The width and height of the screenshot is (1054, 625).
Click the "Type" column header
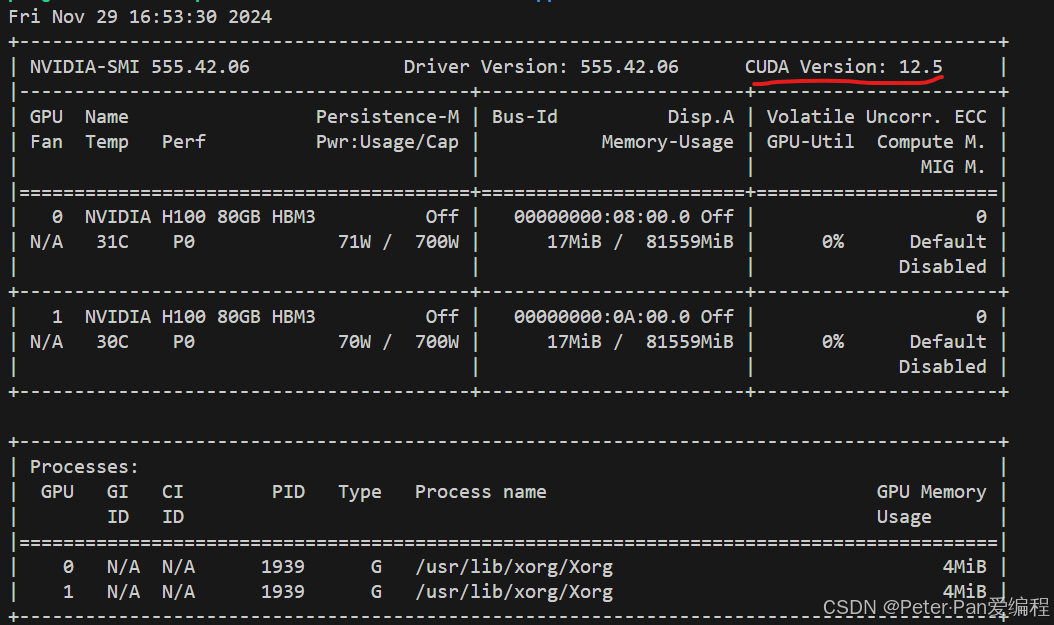pyautogui.click(x=360, y=493)
